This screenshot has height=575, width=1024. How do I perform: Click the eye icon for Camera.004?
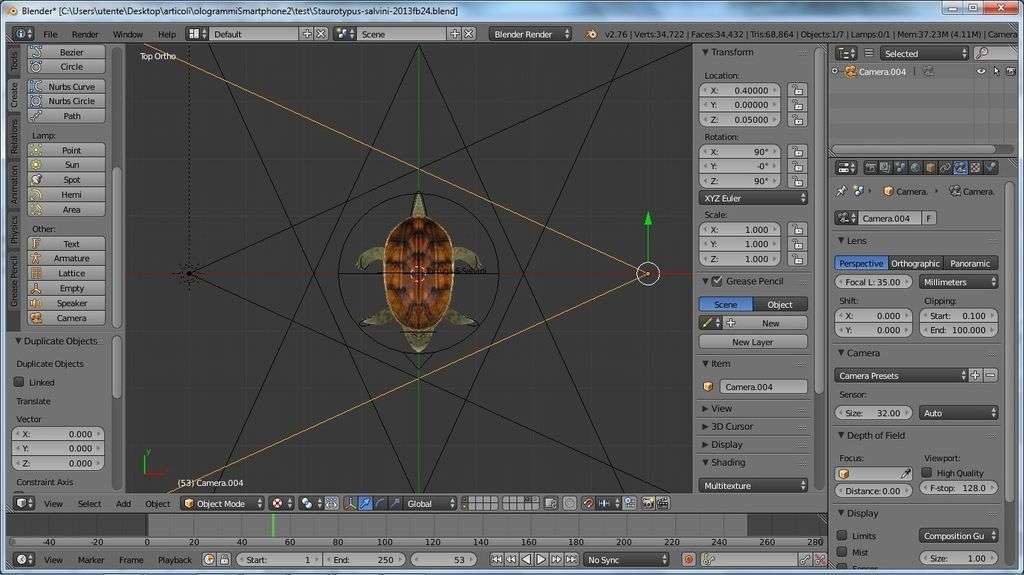[981, 71]
